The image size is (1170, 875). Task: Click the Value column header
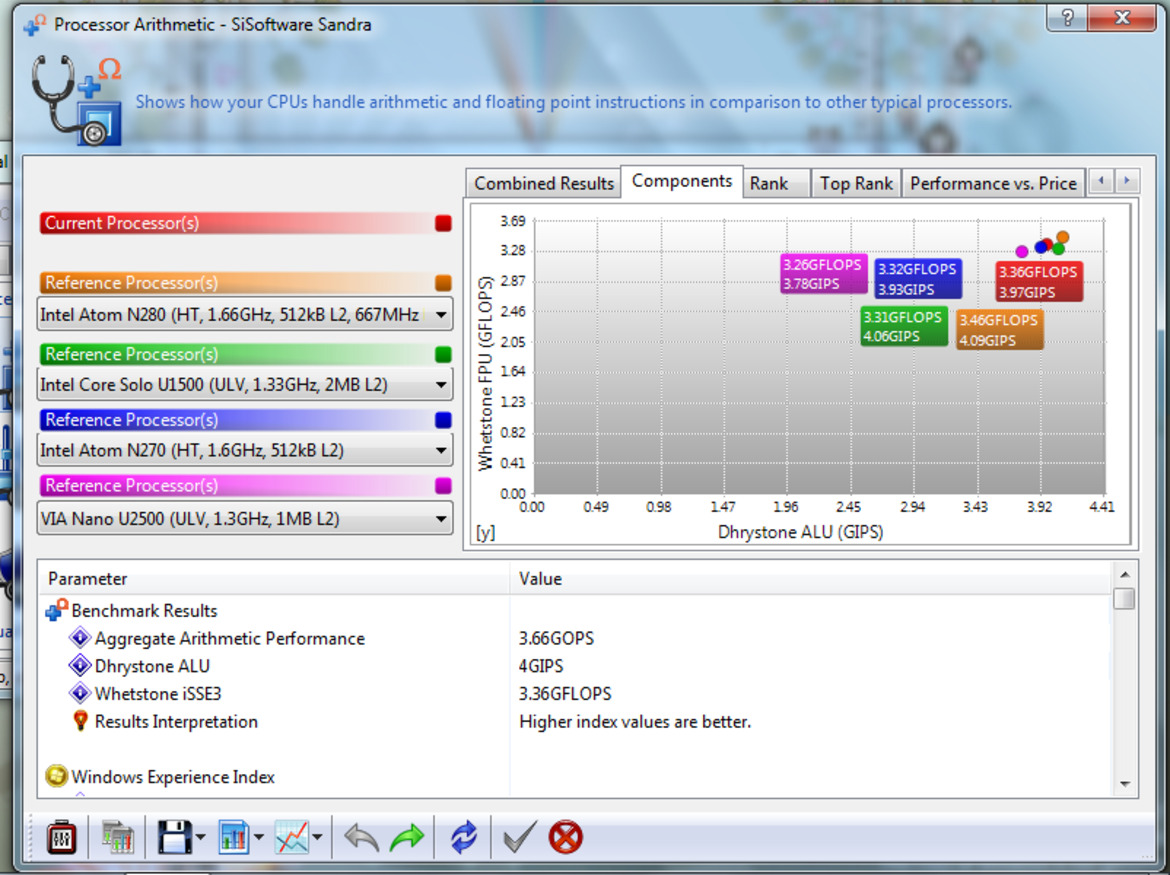tap(811, 579)
